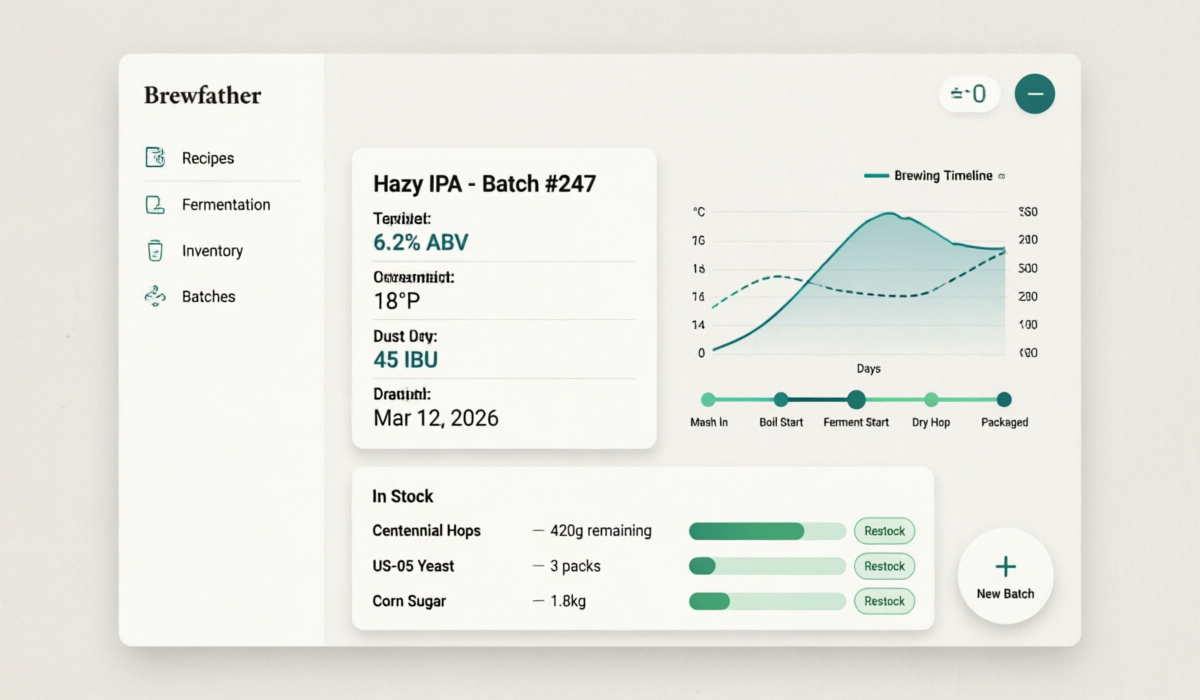Viewport: 1200px width, 700px height.
Task: Click the 45 IBU value
Action: tap(405, 360)
